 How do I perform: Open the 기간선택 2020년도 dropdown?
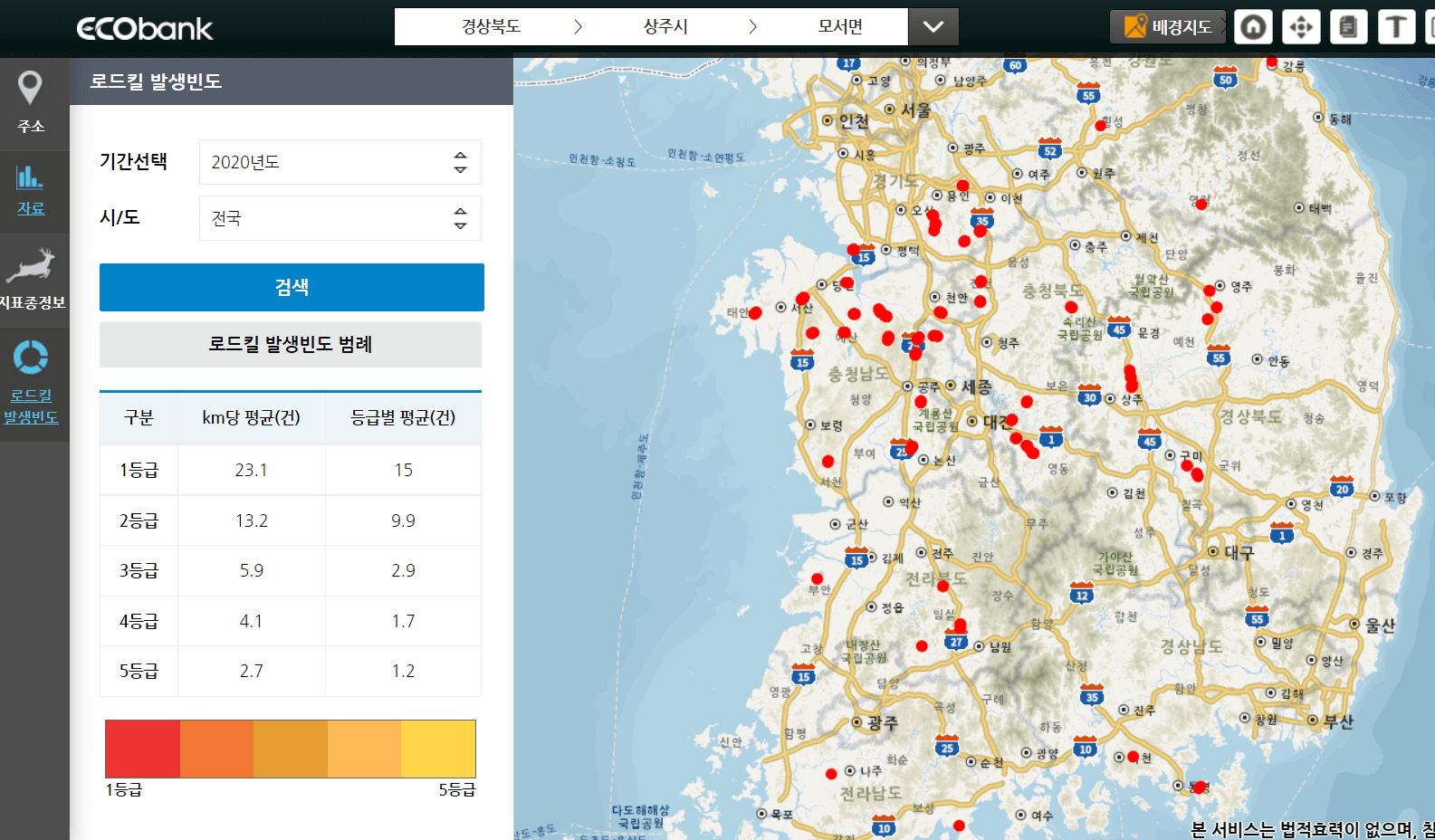(x=340, y=162)
